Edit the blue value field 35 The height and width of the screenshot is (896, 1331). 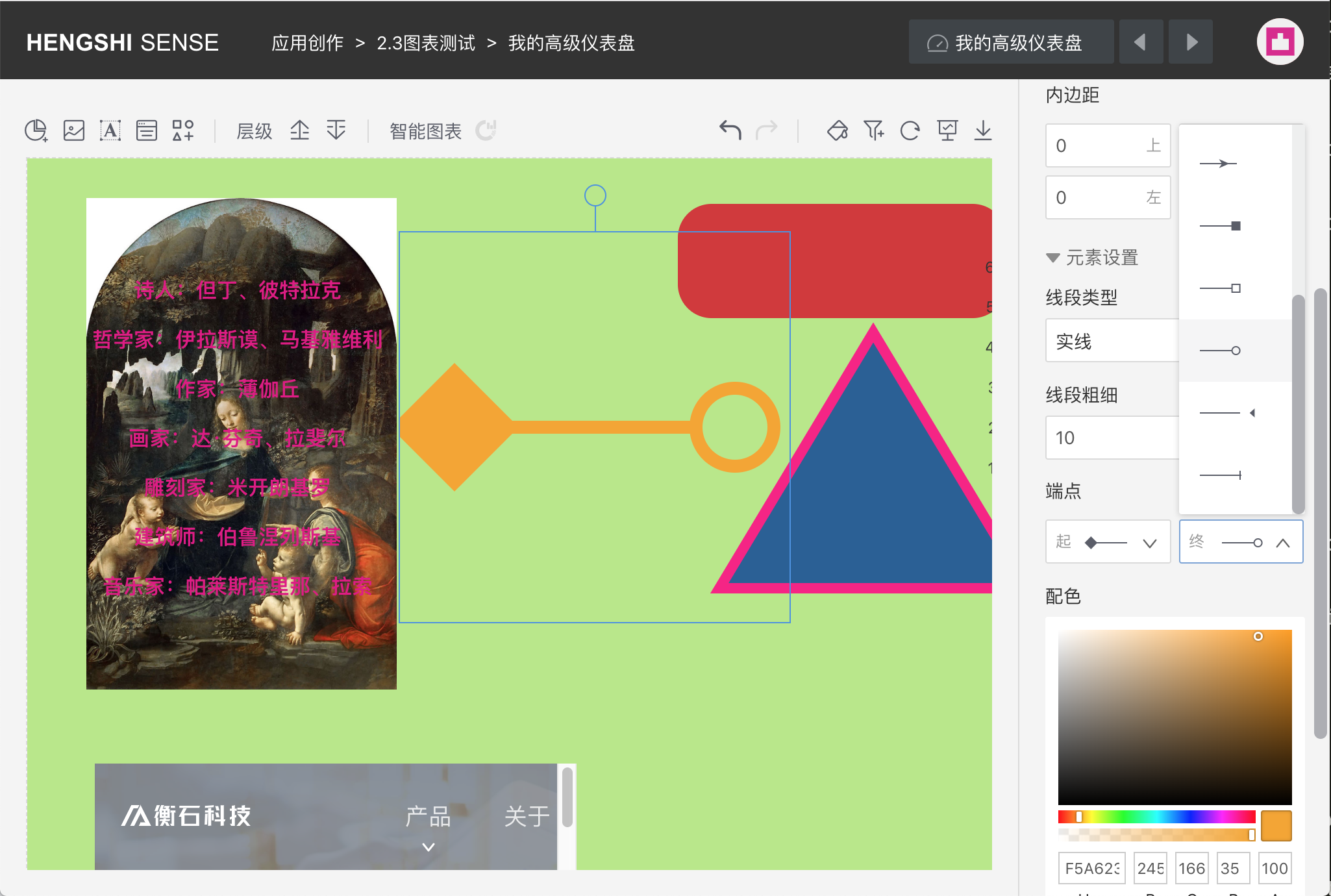(x=1233, y=868)
